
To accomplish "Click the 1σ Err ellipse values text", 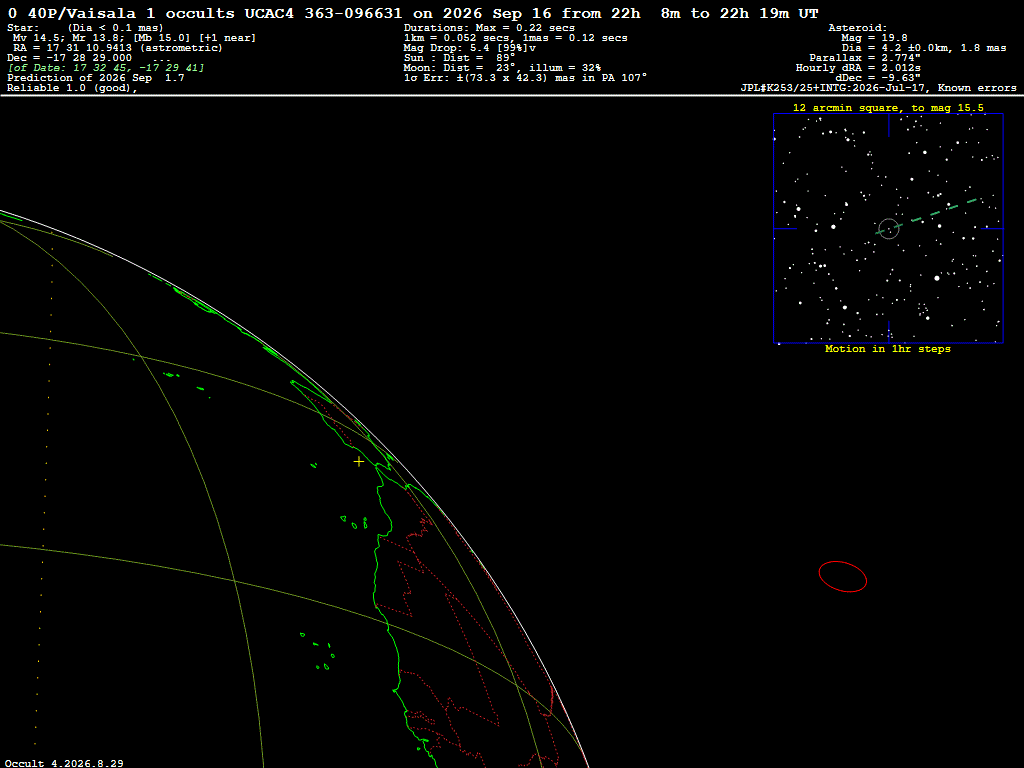I will tap(525, 78).
